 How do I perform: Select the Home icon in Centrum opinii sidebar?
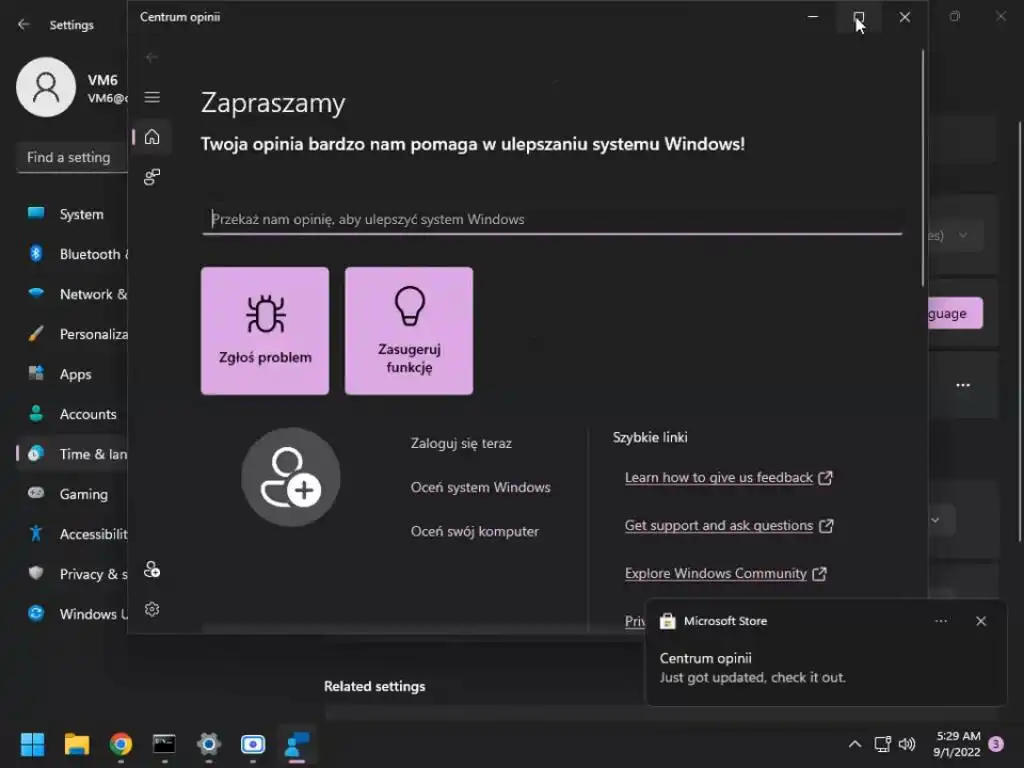point(152,137)
